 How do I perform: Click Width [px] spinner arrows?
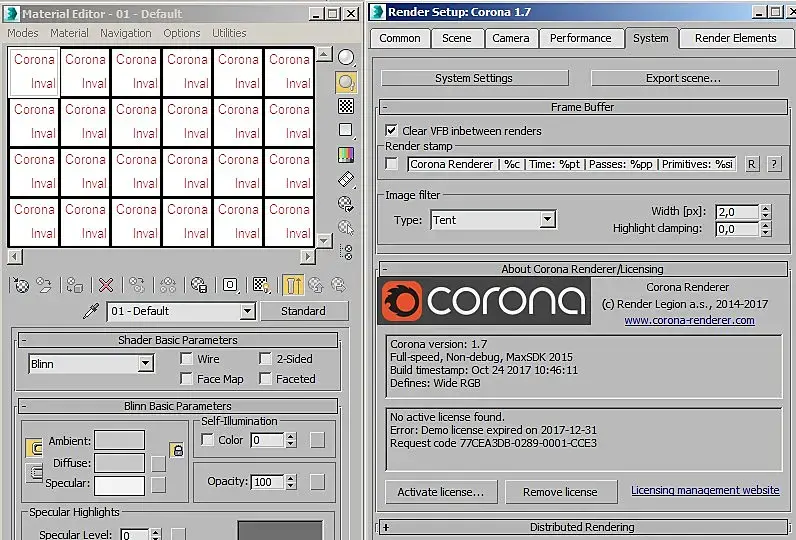click(x=766, y=212)
